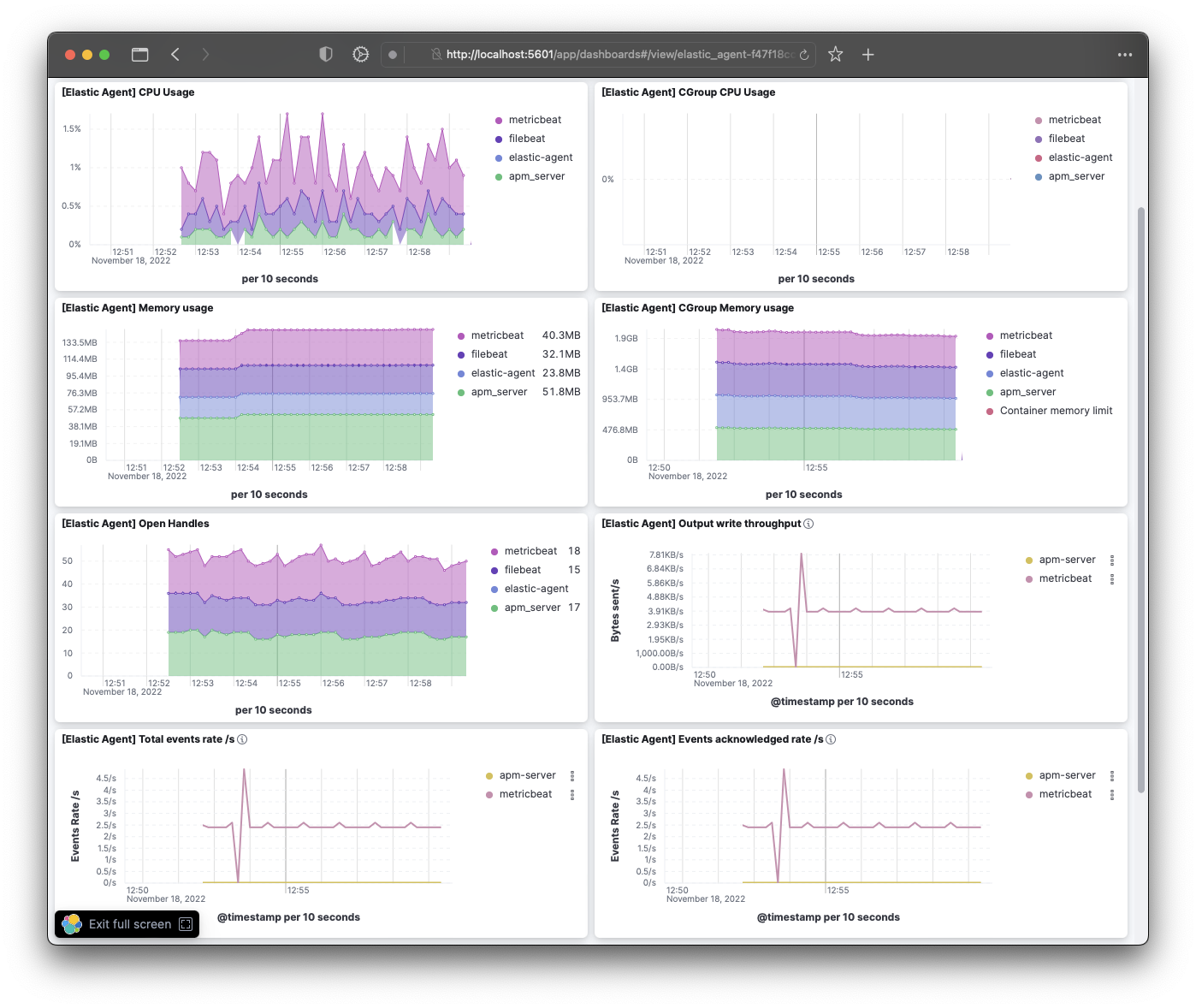This screenshot has height=1008, width=1196.
Task: Open the browser three-dot overflow menu
Action: (1125, 55)
